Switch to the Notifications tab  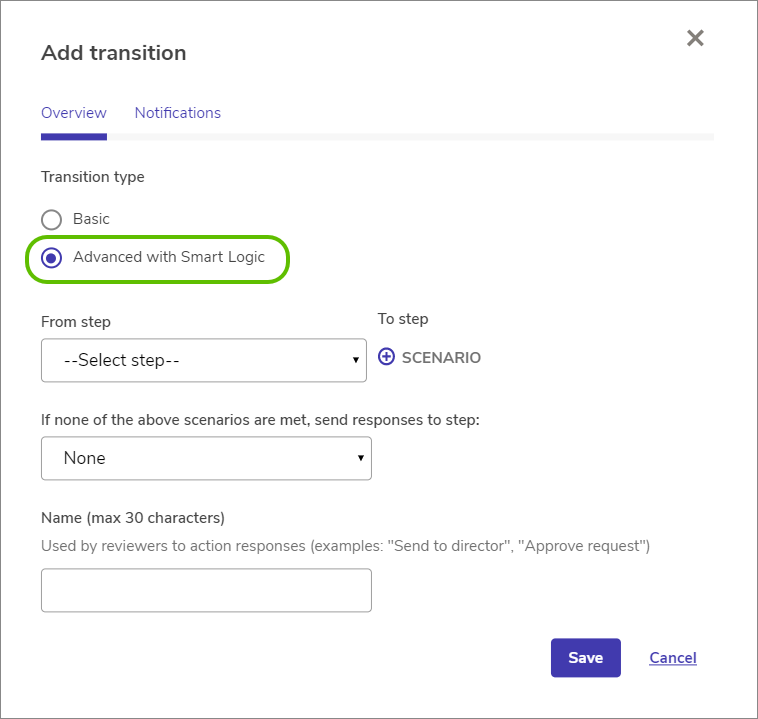[x=177, y=113]
